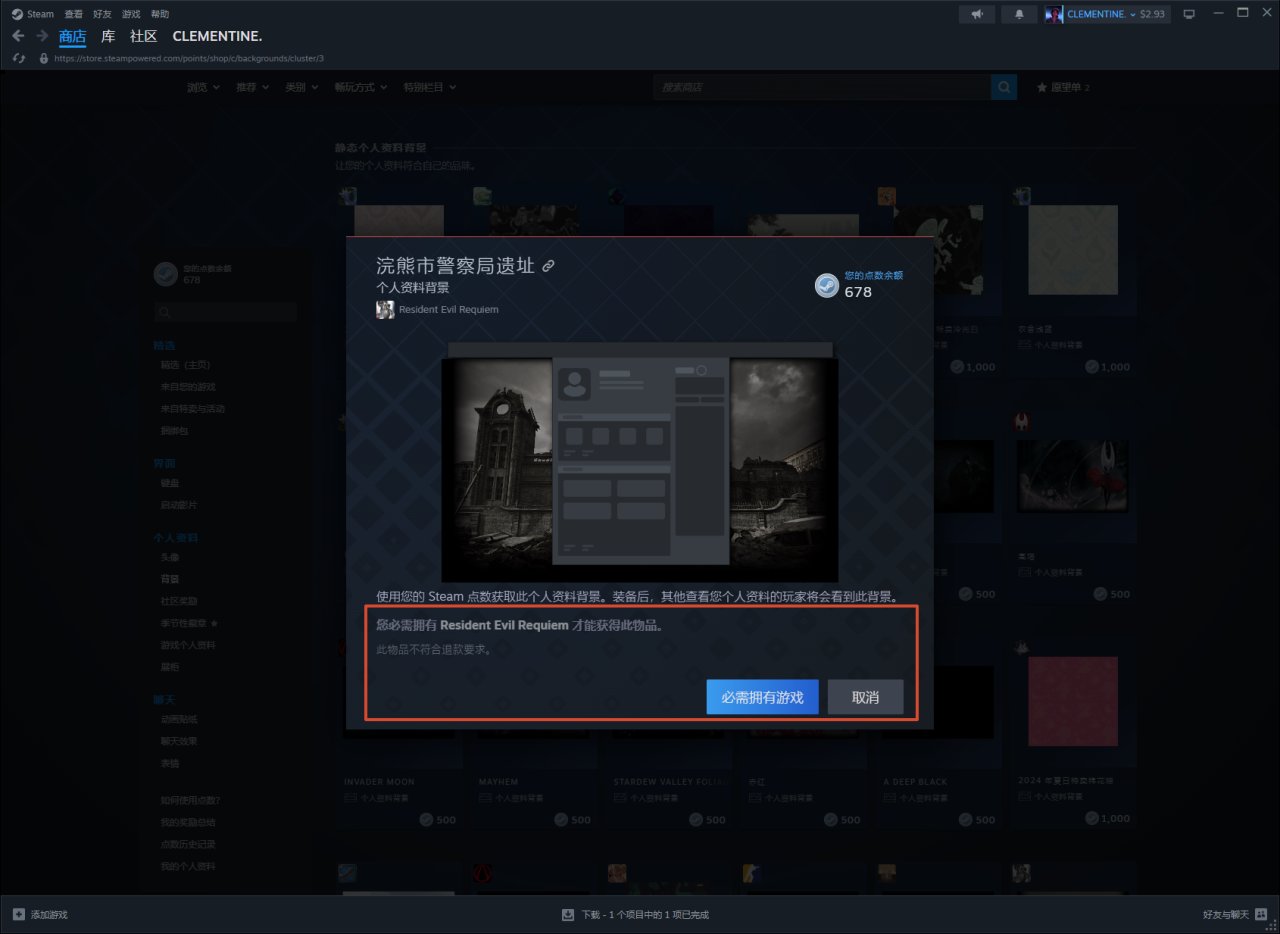Open the 帮助 menu
This screenshot has width=1280, height=934.
(x=160, y=14)
